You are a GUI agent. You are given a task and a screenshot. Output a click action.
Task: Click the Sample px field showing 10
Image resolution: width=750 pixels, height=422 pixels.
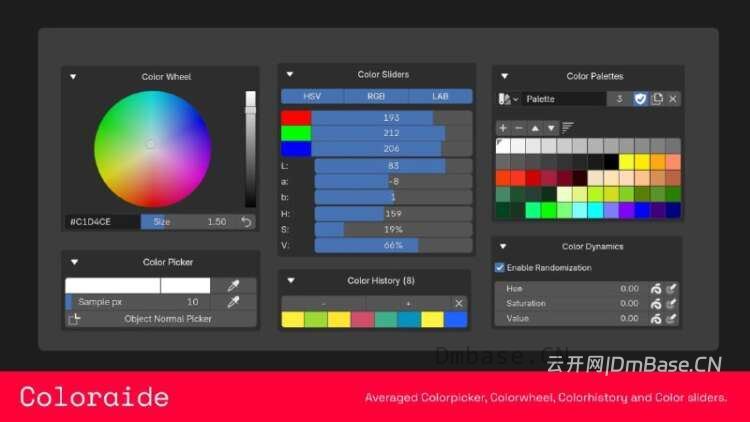139,302
